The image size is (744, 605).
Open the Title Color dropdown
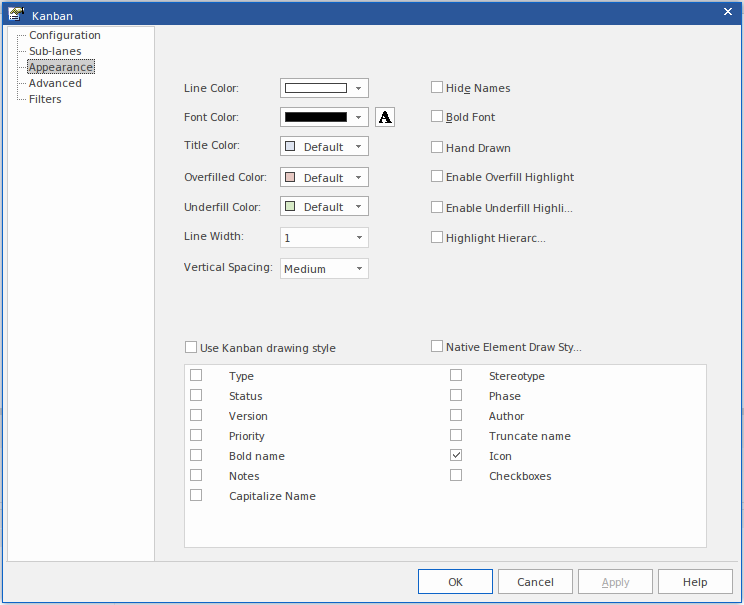pos(358,147)
